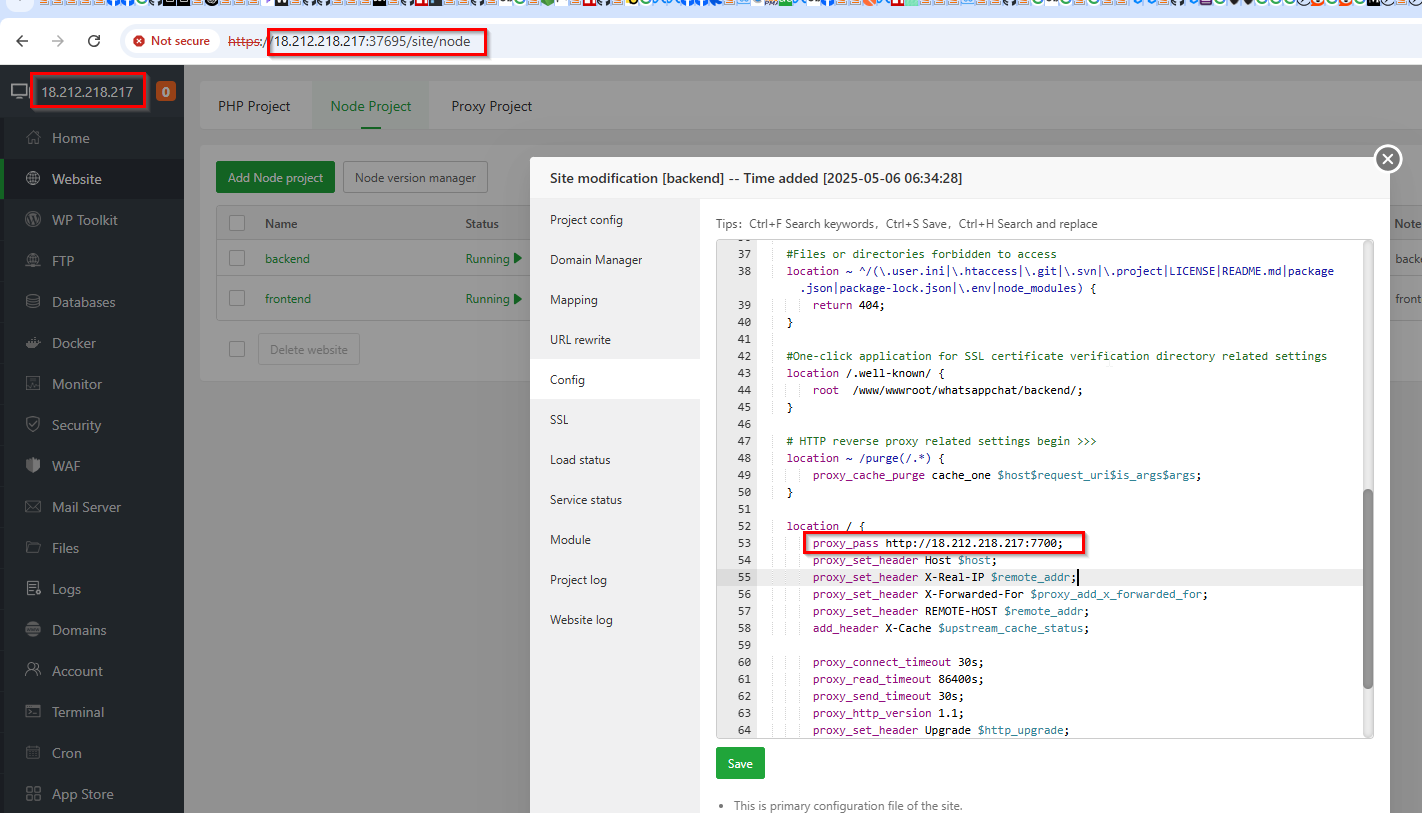This screenshot has width=1422, height=813.
Task: Click the WAF shield icon
Action: point(33,466)
